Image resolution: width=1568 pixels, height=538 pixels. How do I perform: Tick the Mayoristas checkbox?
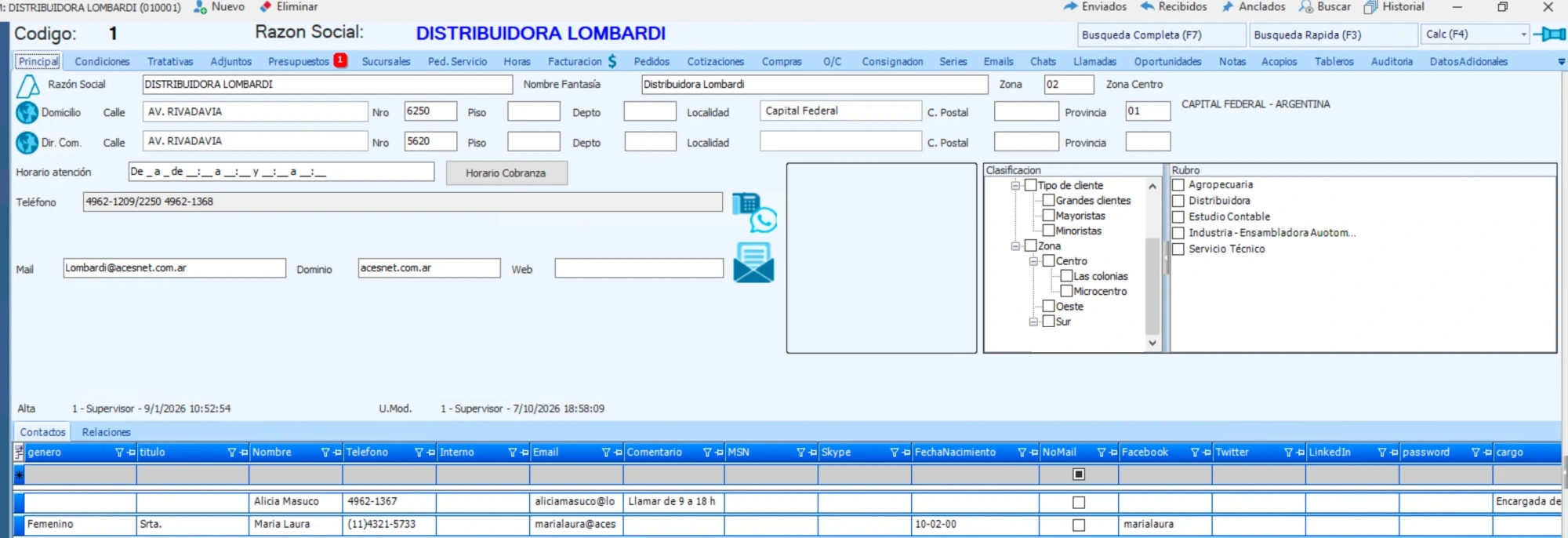tap(1048, 215)
